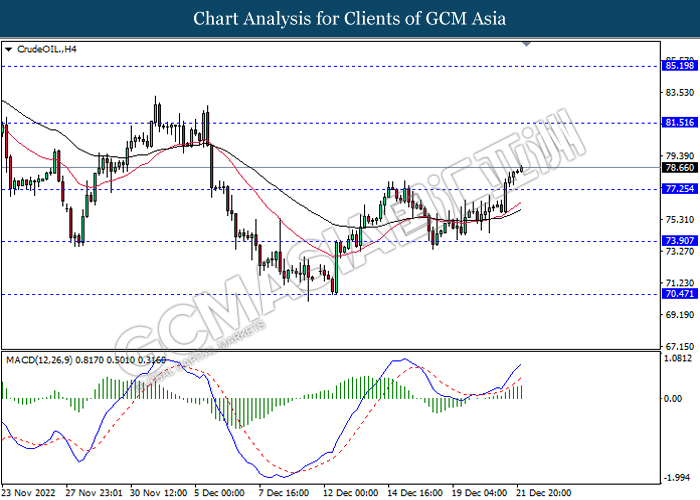
Task: Click the 7 Dec 16:00 time label
Action: [x=284, y=493]
